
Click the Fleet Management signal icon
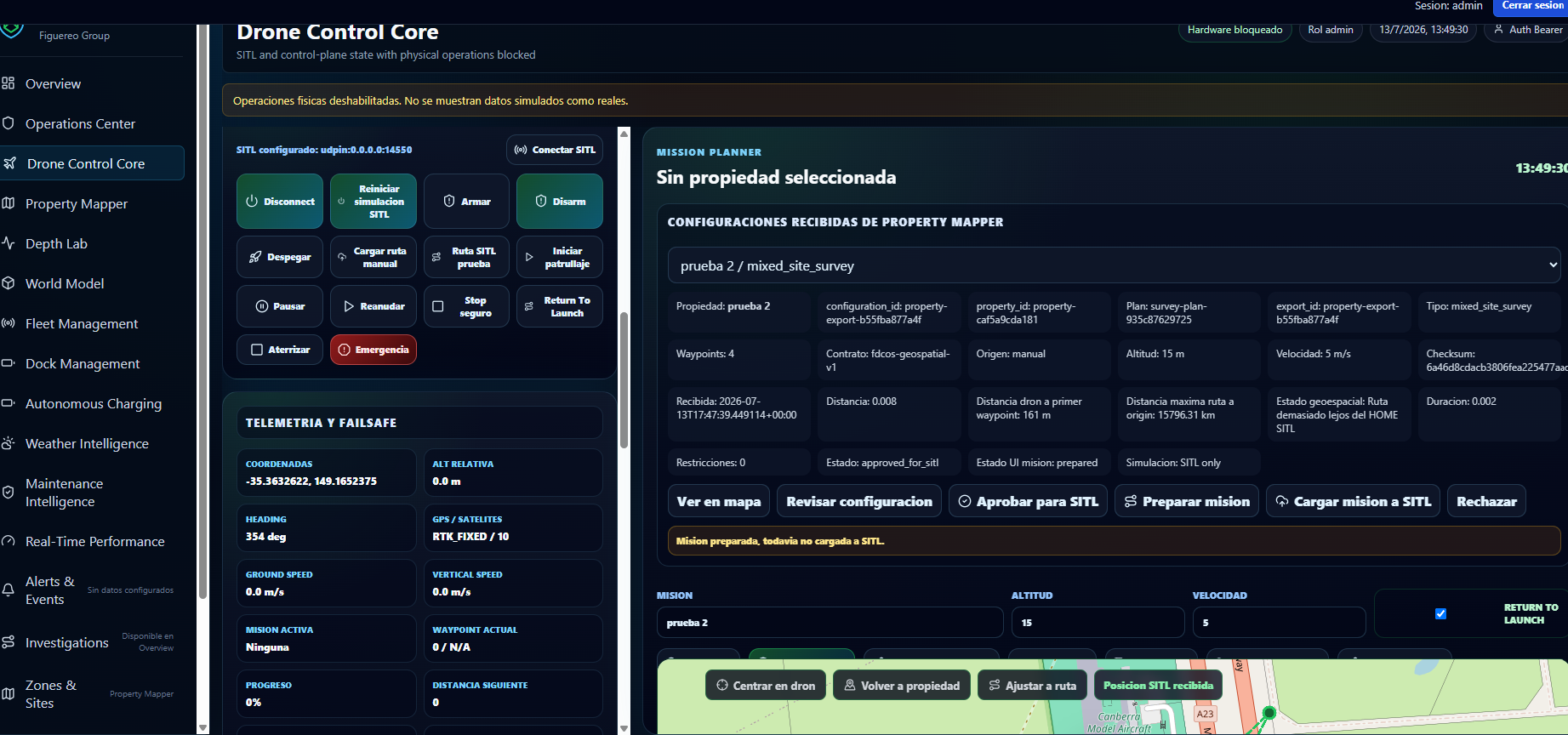pyautogui.click(x=9, y=323)
